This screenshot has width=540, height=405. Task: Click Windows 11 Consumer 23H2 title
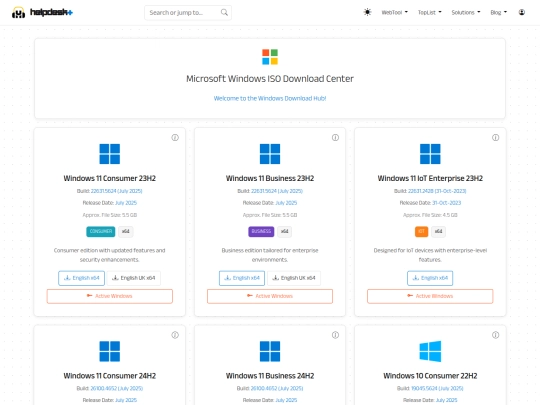tap(110, 178)
